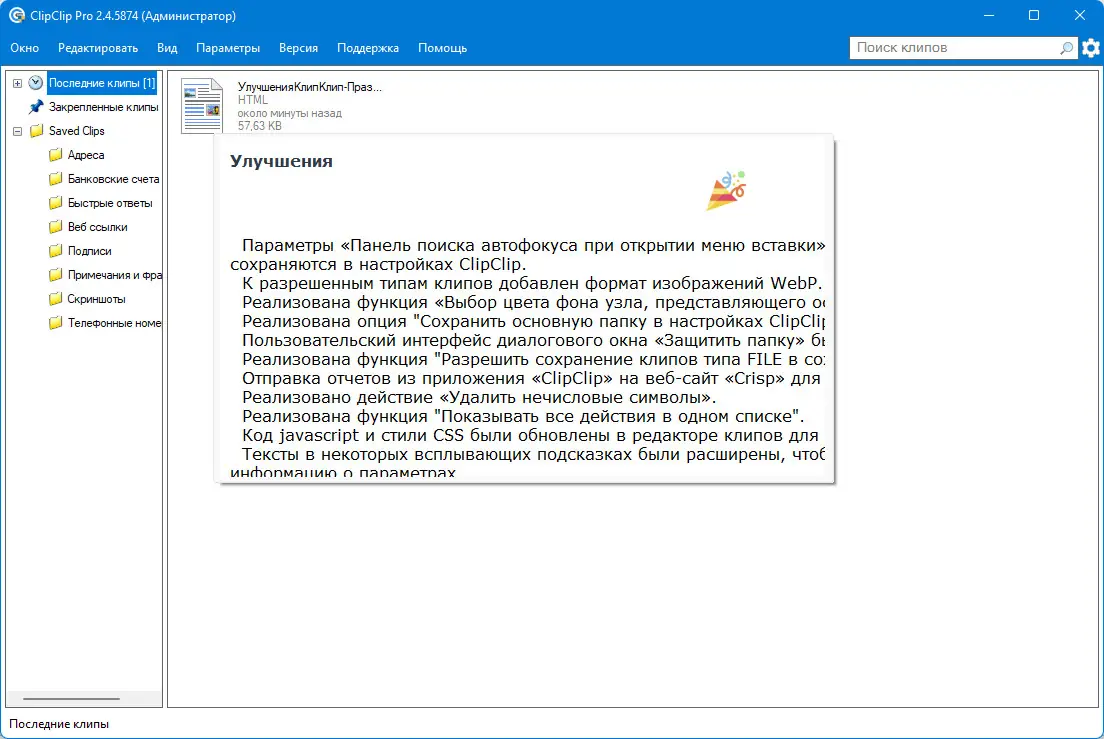The image size is (1104, 739).
Task: Click the pin icon for Закрепленные клипы
Action: tap(35, 107)
